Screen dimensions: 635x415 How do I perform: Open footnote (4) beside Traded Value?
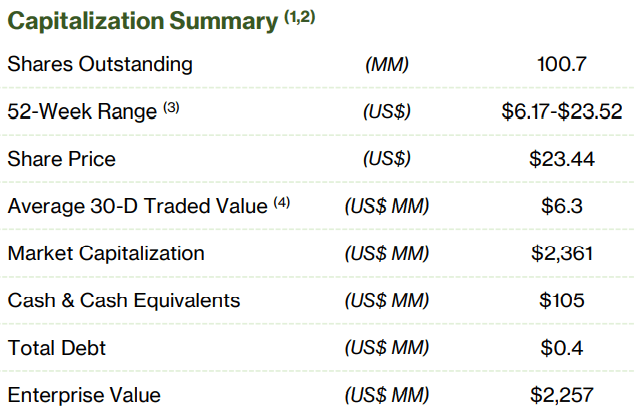coord(282,203)
